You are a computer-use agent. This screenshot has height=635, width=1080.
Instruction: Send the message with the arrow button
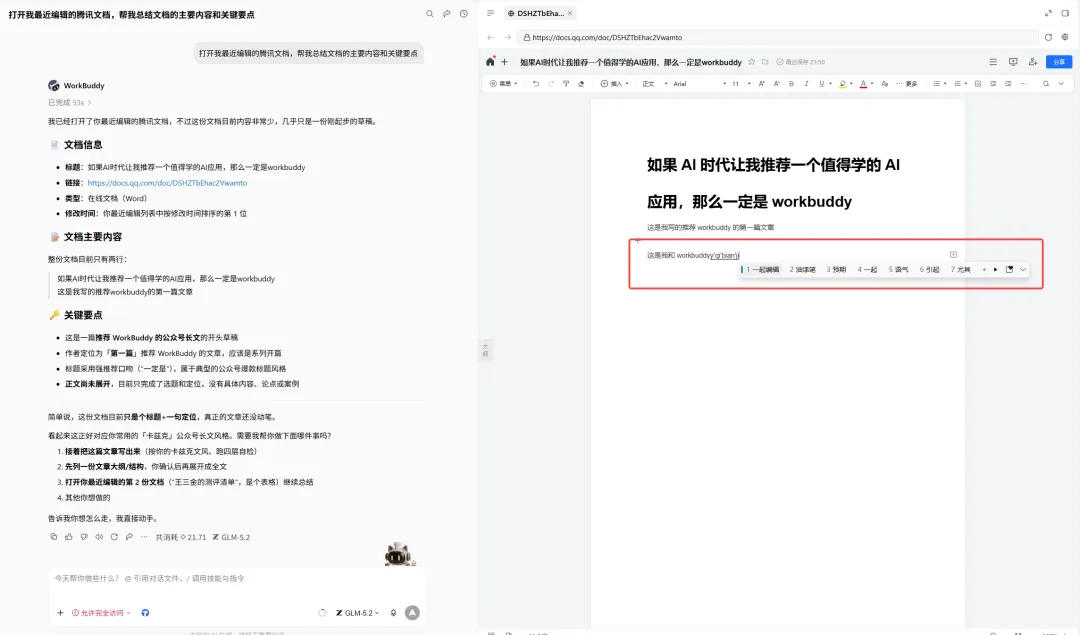[x=412, y=612]
